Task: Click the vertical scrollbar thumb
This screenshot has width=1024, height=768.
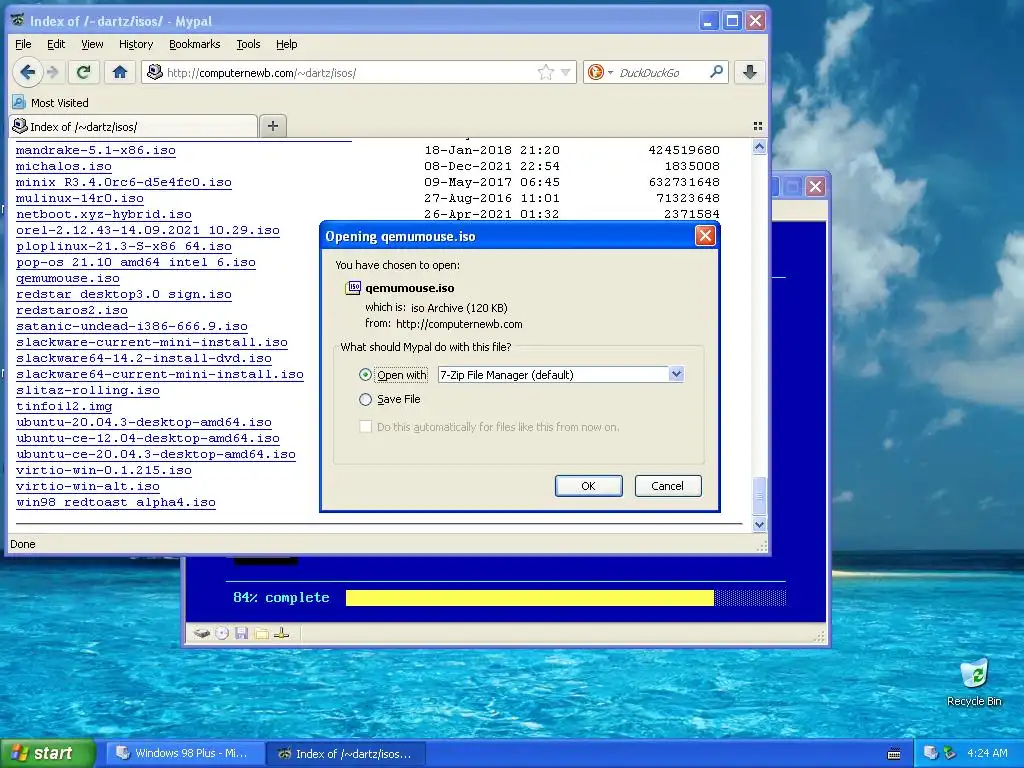Action: click(x=759, y=496)
